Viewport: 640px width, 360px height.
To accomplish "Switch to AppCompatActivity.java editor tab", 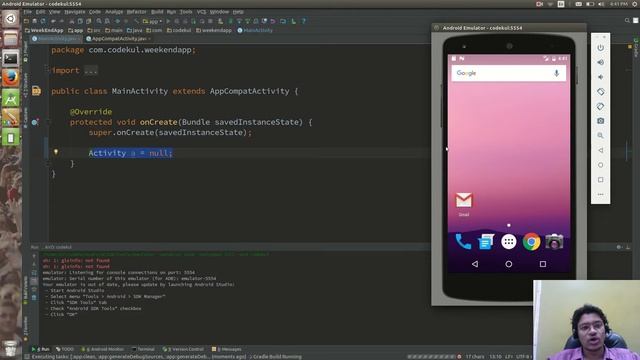I will 119,39.
